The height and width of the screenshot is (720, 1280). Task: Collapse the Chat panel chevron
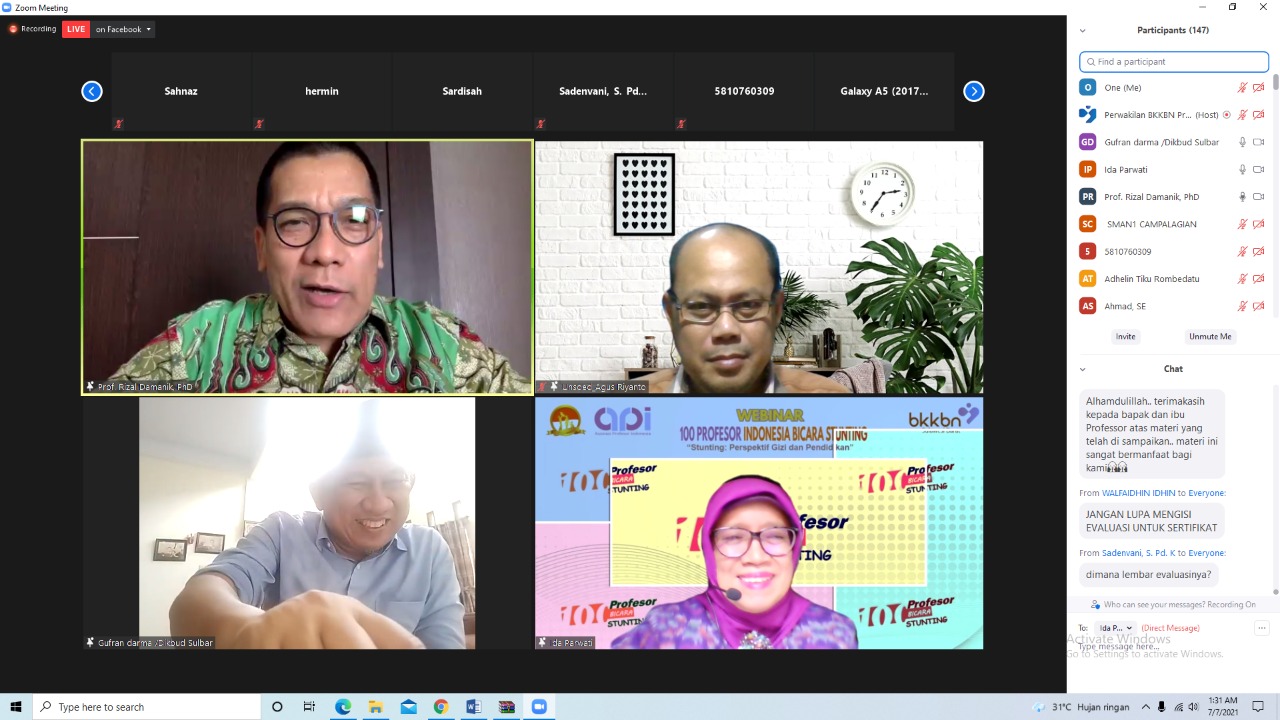point(1082,369)
